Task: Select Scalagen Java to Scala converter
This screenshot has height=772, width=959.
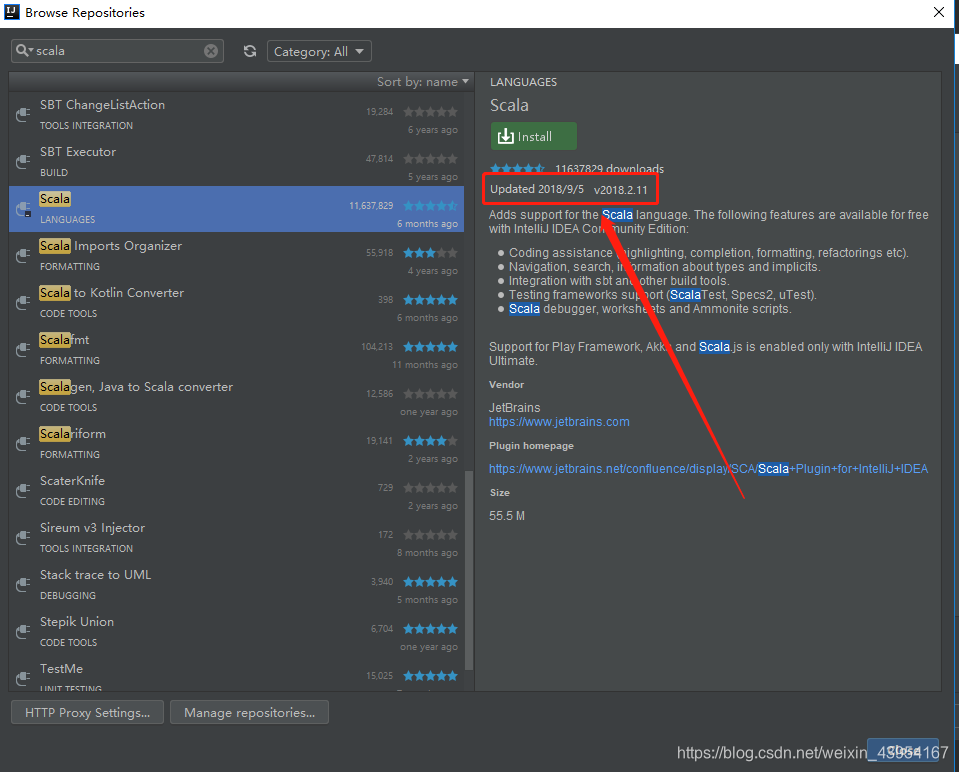Action: [x=237, y=398]
